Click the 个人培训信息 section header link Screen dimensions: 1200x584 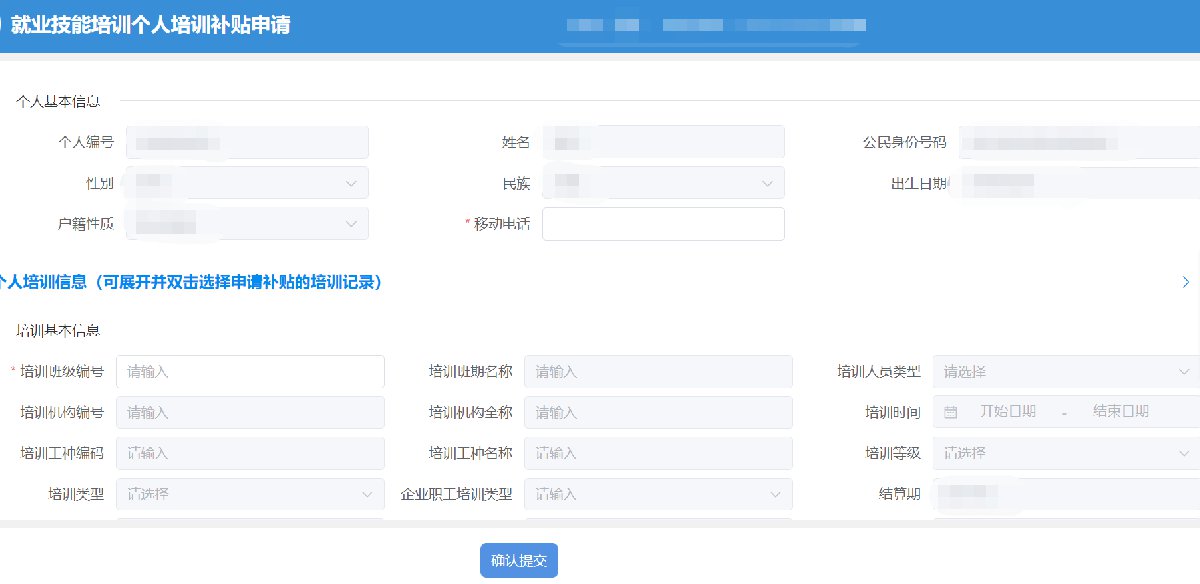pyautogui.click(x=190, y=282)
